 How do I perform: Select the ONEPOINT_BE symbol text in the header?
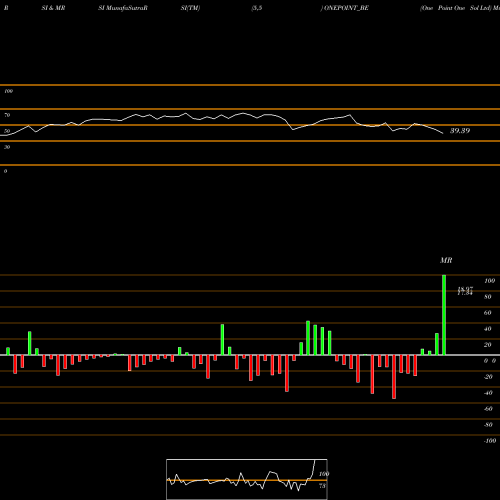(x=346, y=8)
